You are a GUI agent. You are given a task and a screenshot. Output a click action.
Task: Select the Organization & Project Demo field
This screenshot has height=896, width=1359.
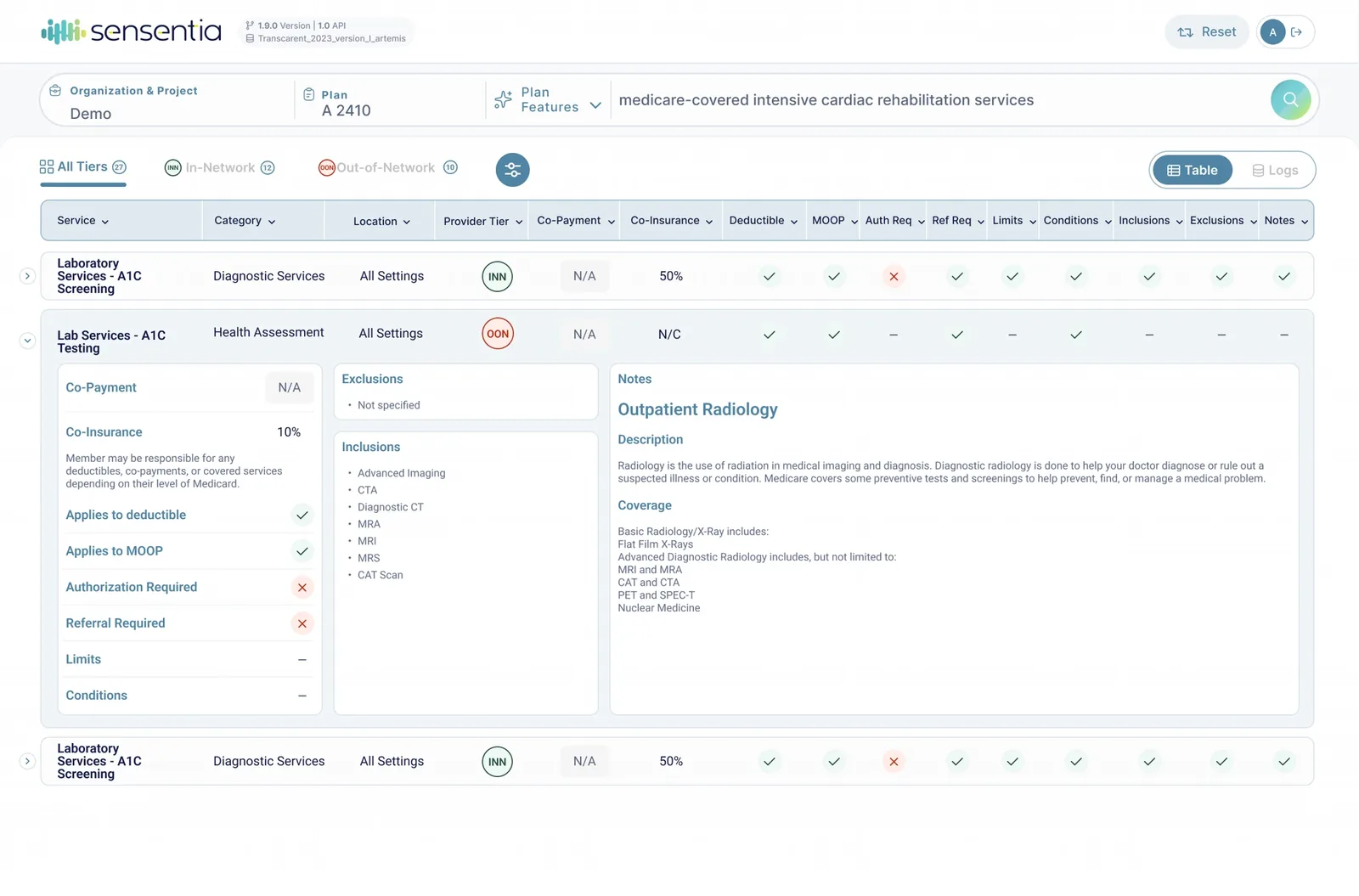pos(167,101)
